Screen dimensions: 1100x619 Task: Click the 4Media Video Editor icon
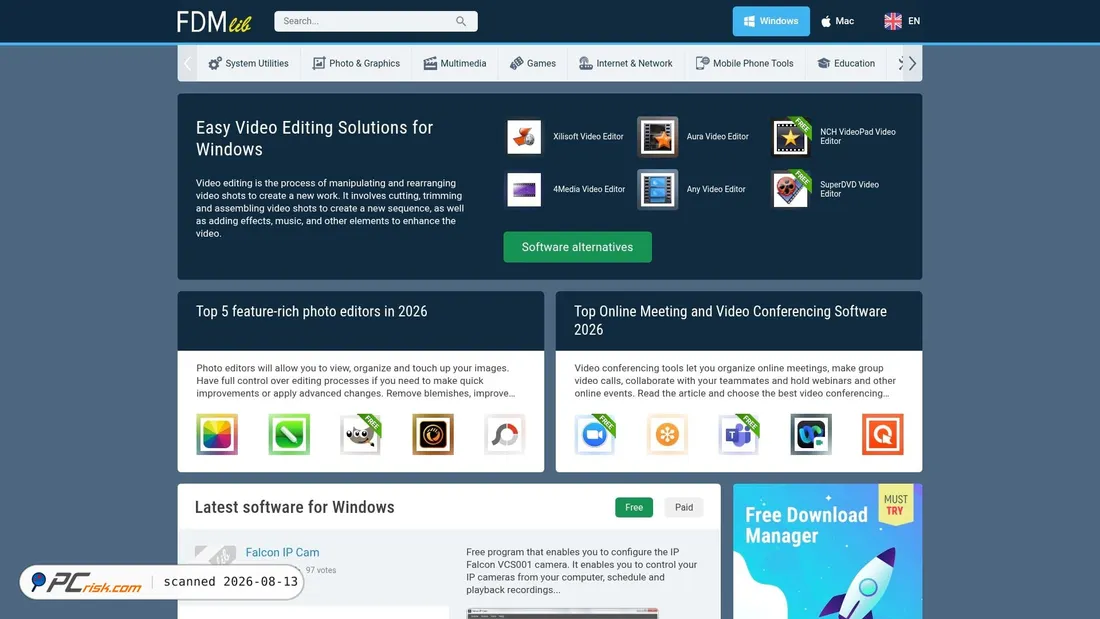point(524,189)
